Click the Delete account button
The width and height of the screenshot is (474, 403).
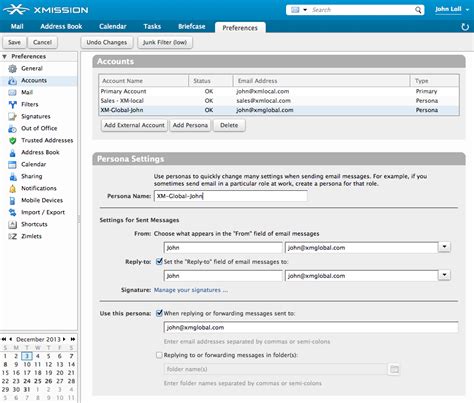pyautogui.click(x=229, y=125)
